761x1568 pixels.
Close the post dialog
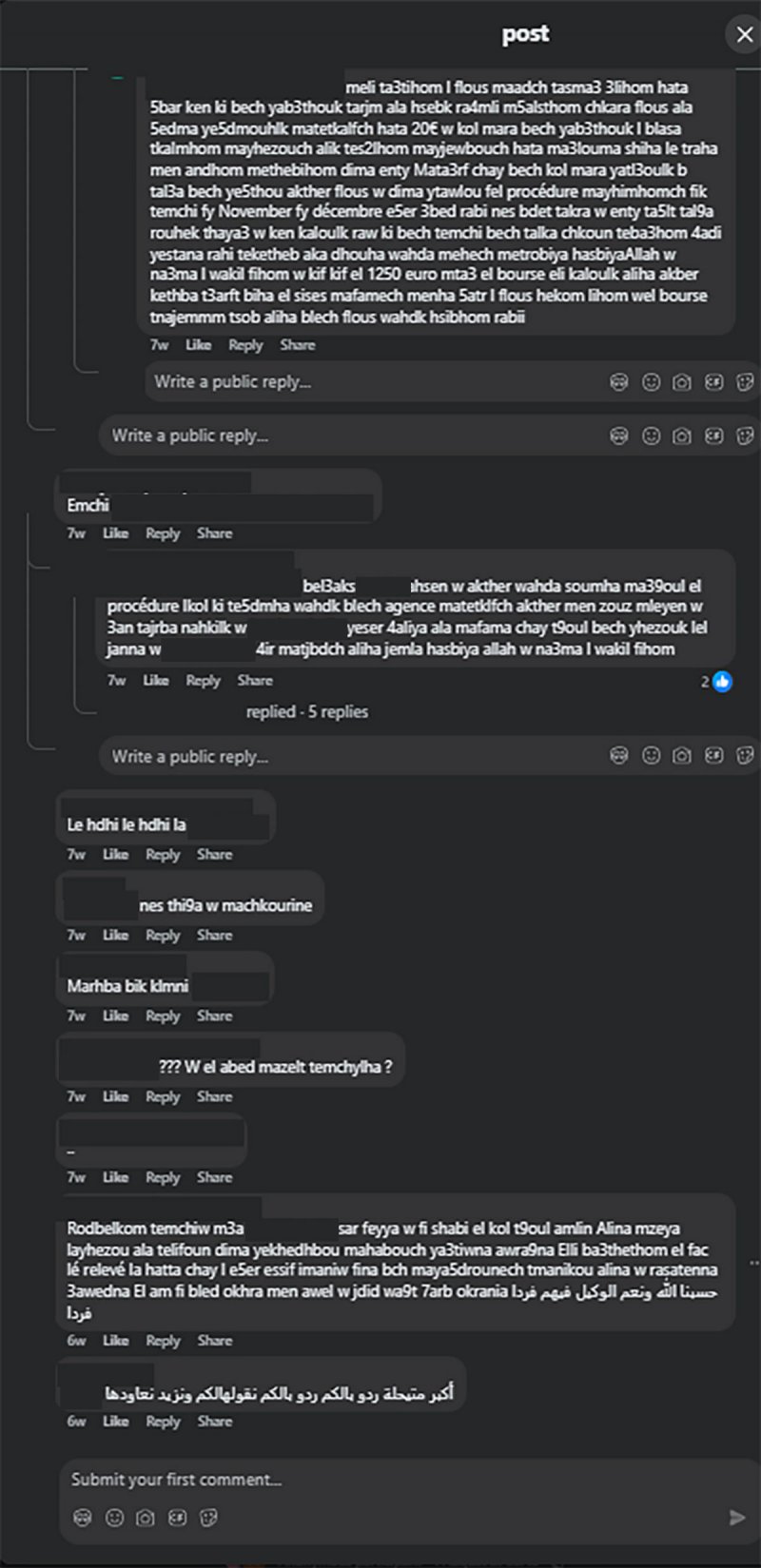[x=743, y=35]
